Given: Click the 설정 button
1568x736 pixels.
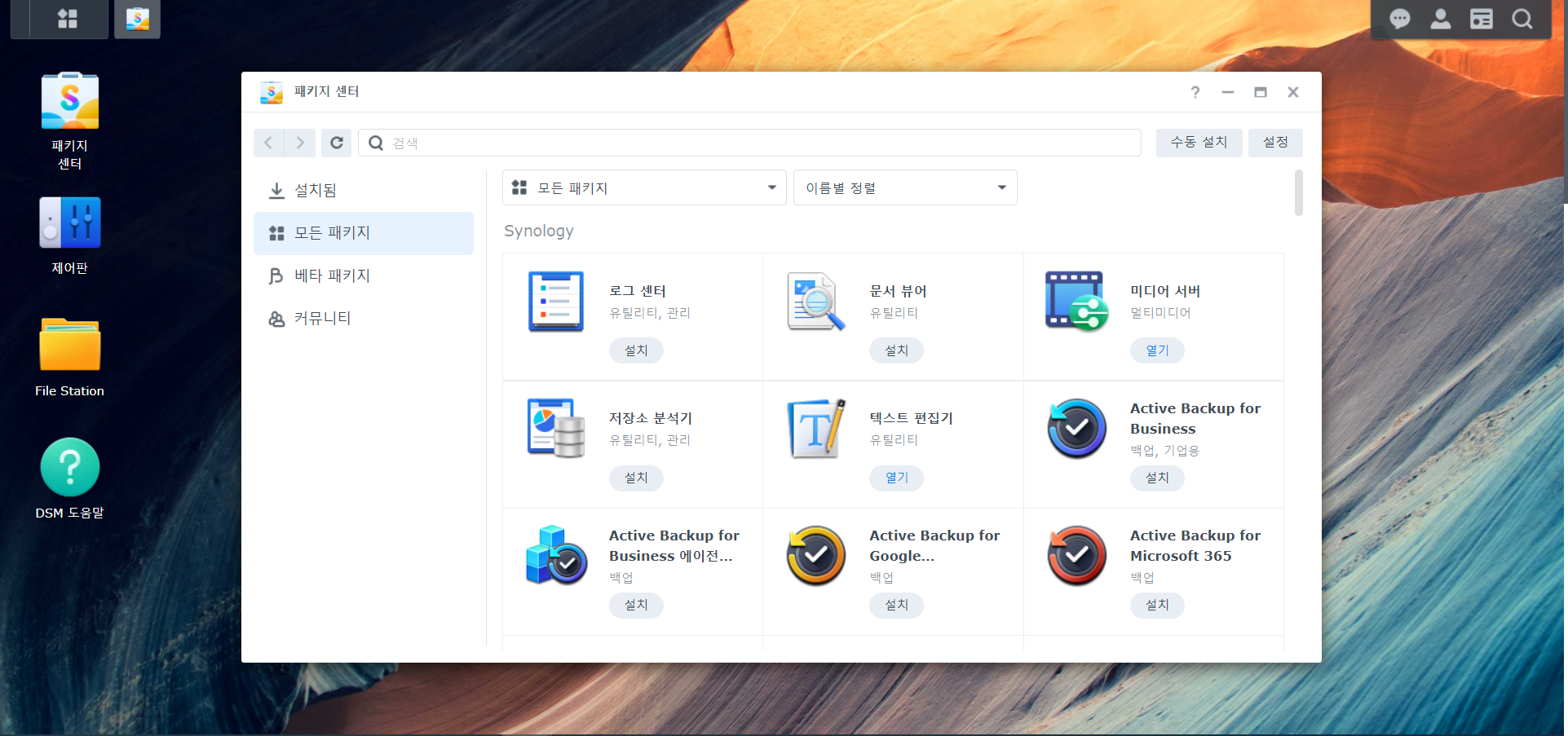Looking at the screenshot, I should tap(1275, 143).
